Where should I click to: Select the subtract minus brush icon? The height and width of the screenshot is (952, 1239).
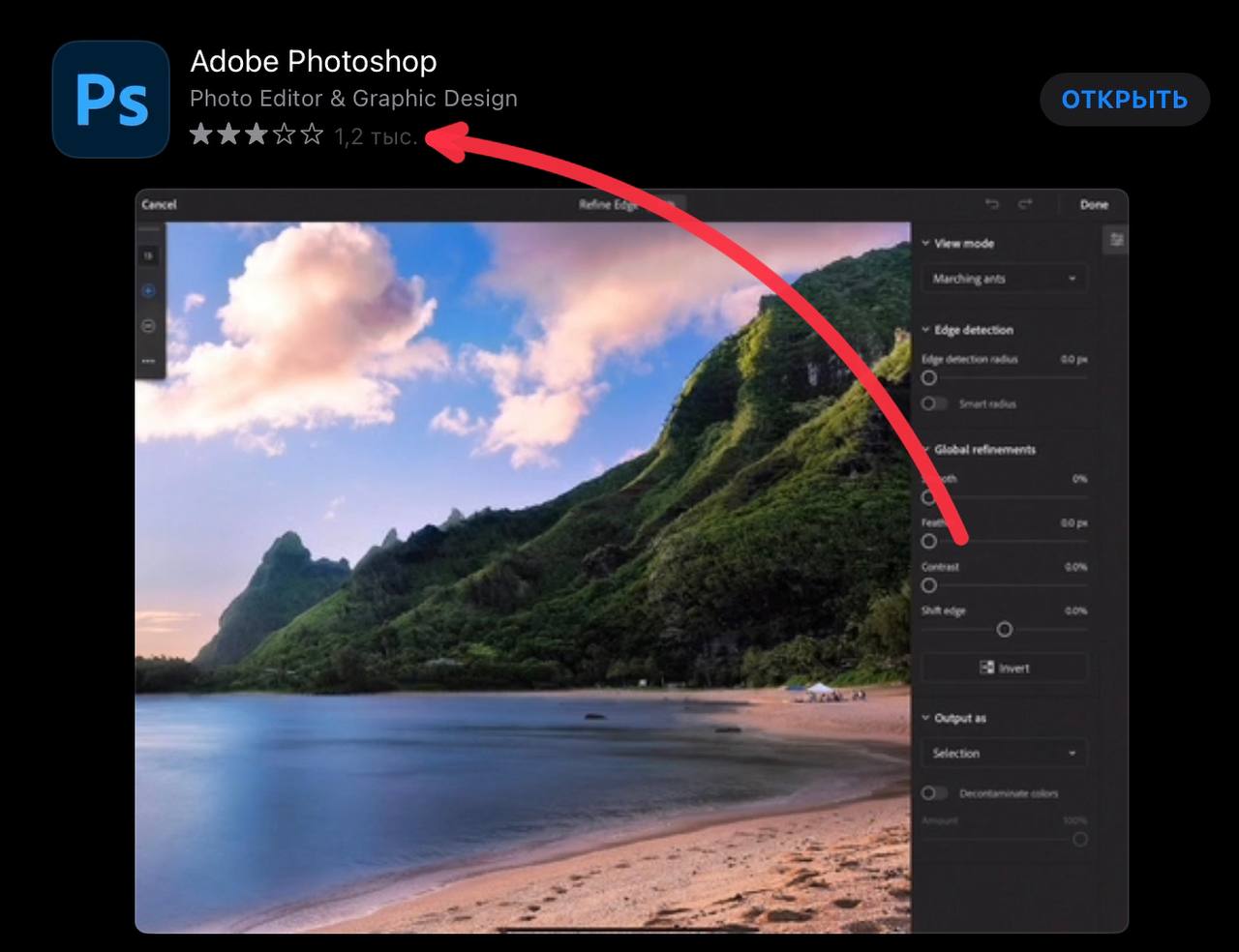[x=148, y=326]
